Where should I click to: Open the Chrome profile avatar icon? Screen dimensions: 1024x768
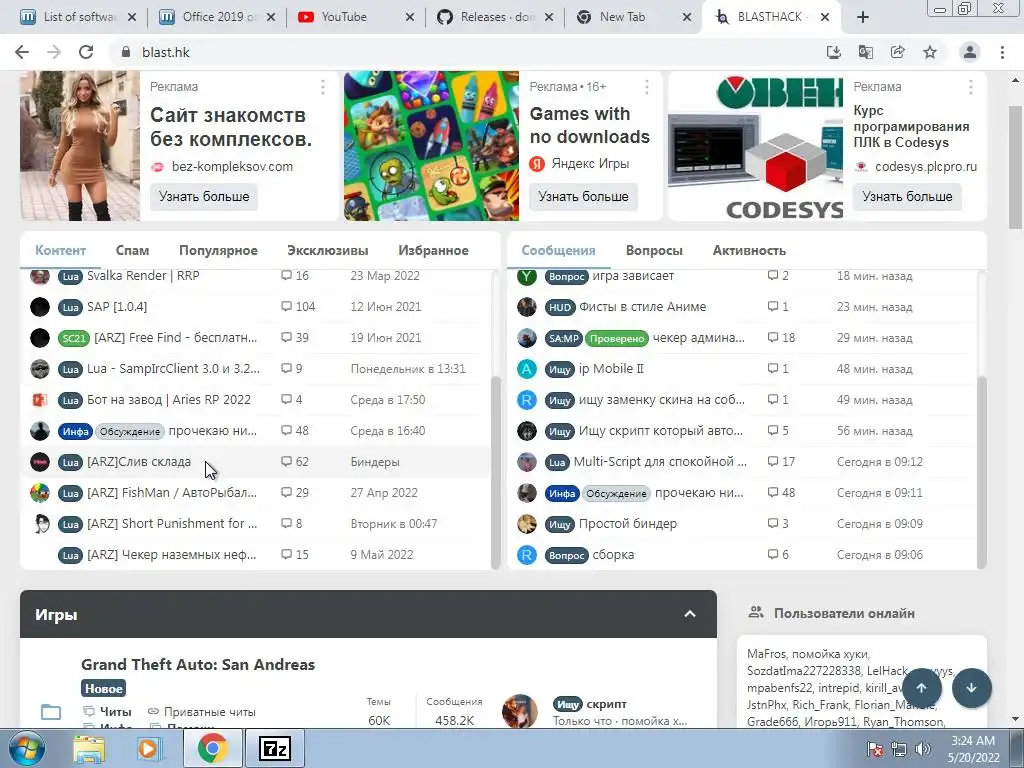pyautogui.click(x=970, y=52)
